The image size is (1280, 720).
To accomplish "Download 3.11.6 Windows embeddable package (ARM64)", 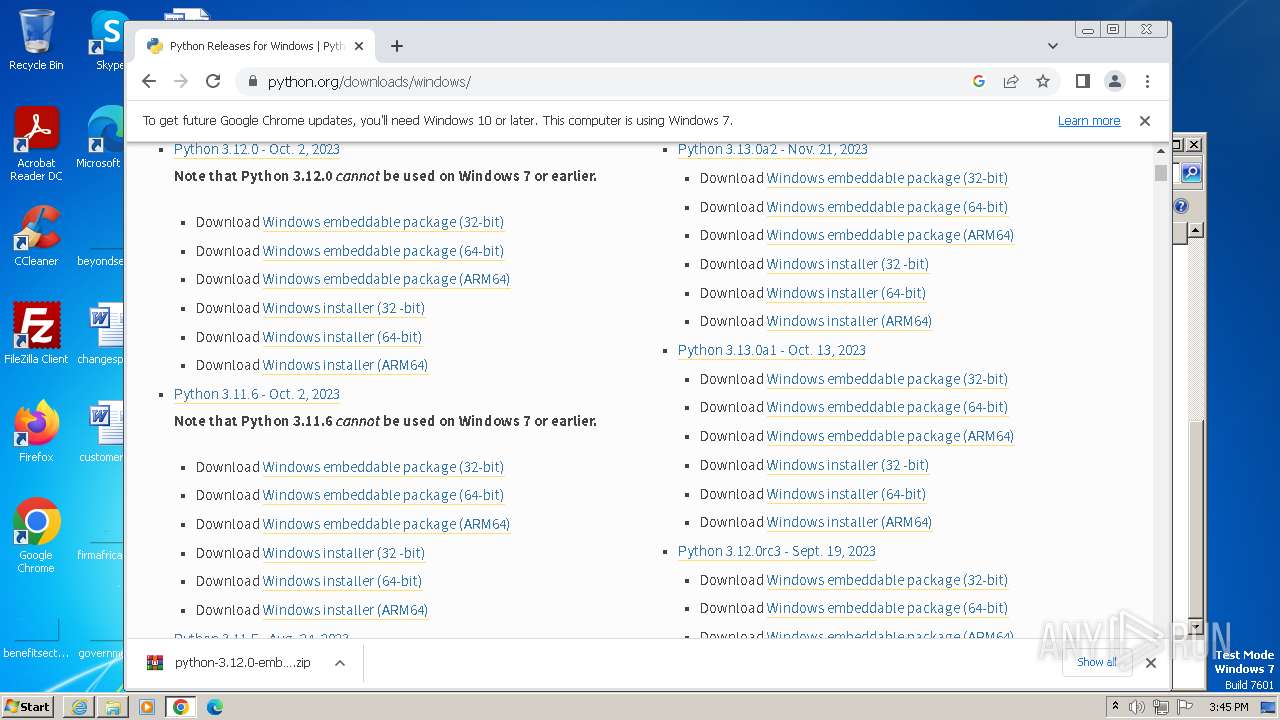I will click(x=386, y=524).
